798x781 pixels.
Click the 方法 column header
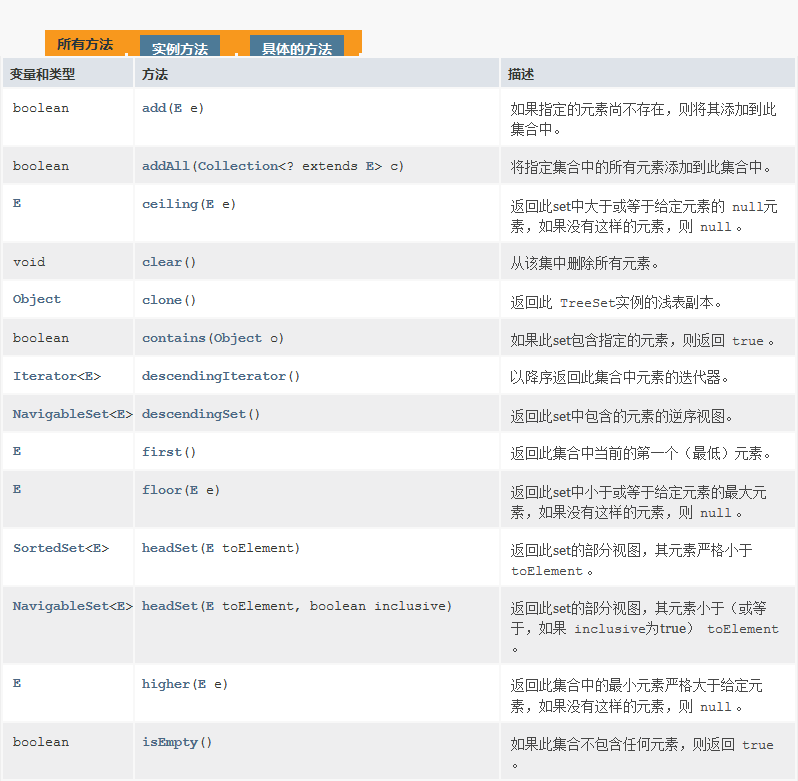click(x=155, y=74)
